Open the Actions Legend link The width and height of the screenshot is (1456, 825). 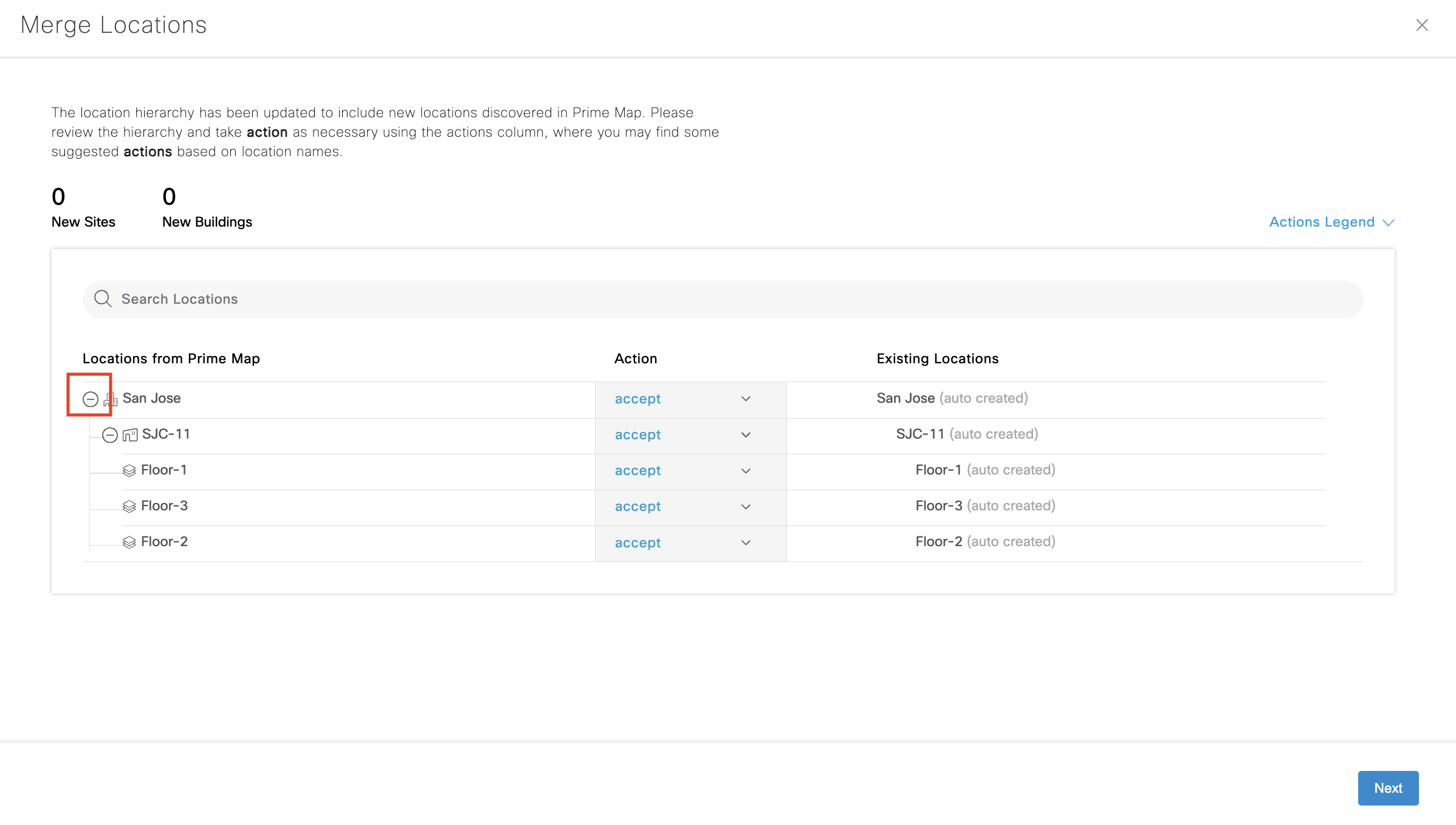(x=1322, y=222)
